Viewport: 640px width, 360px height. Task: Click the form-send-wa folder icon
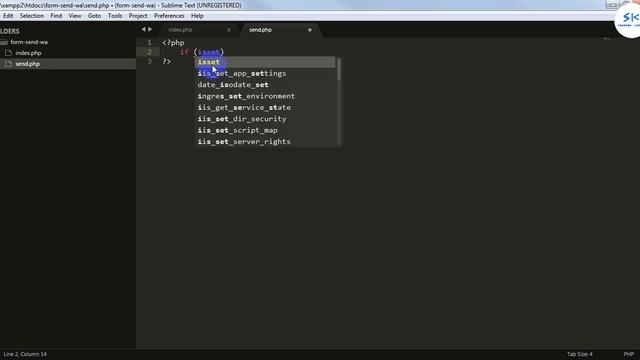4,42
